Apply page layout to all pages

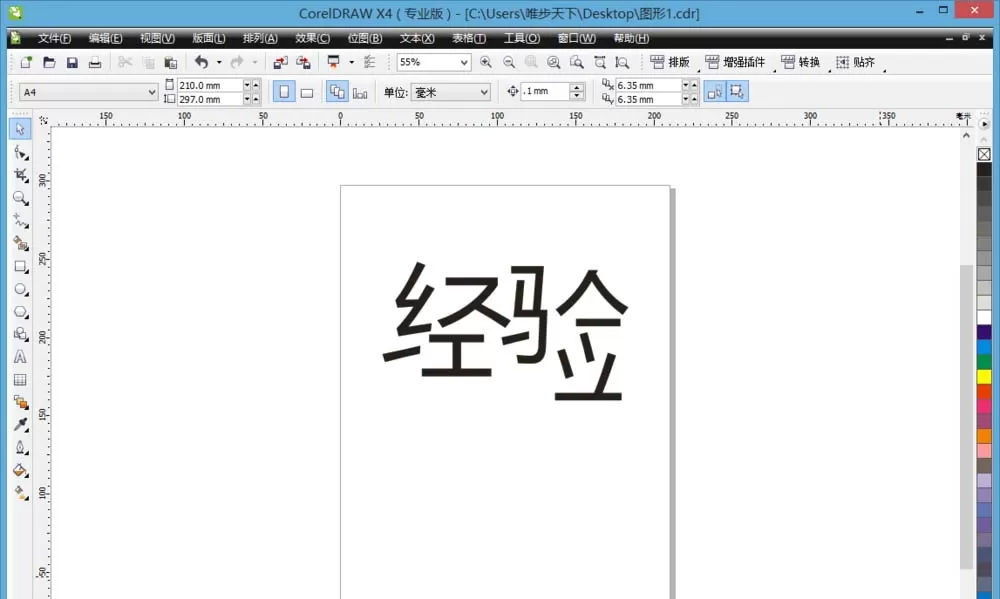tap(337, 92)
